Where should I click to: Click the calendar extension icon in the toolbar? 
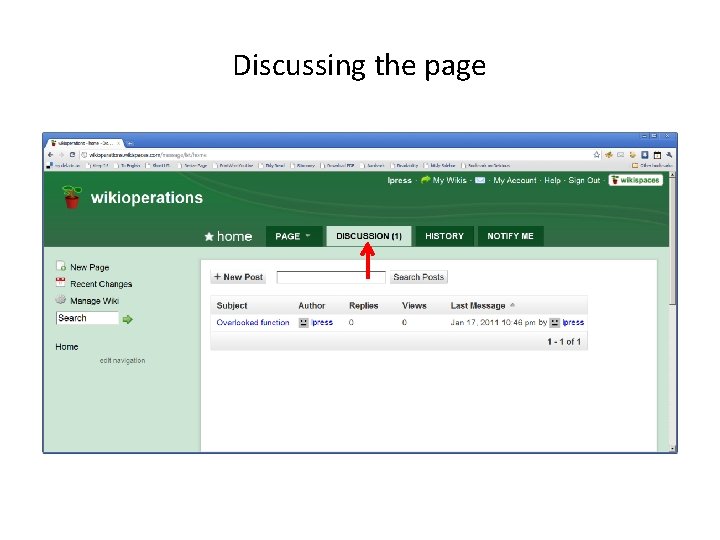pos(657,155)
